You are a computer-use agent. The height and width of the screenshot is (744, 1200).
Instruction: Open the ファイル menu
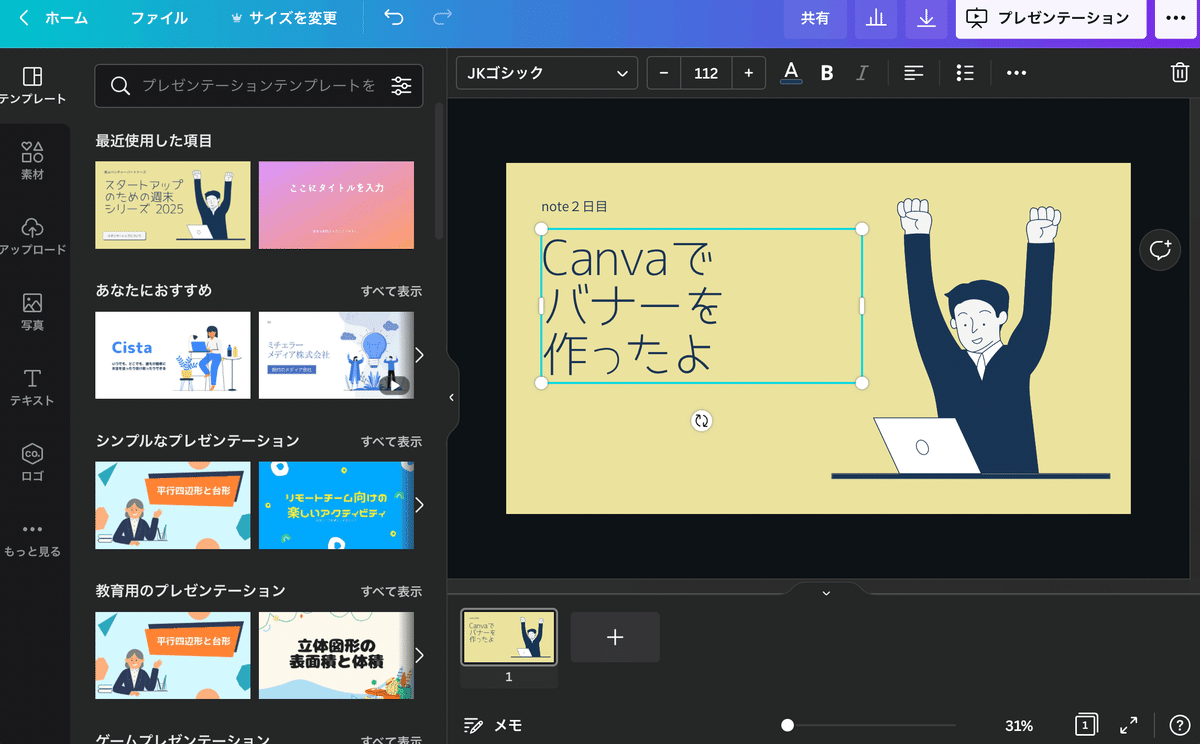click(x=159, y=18)
